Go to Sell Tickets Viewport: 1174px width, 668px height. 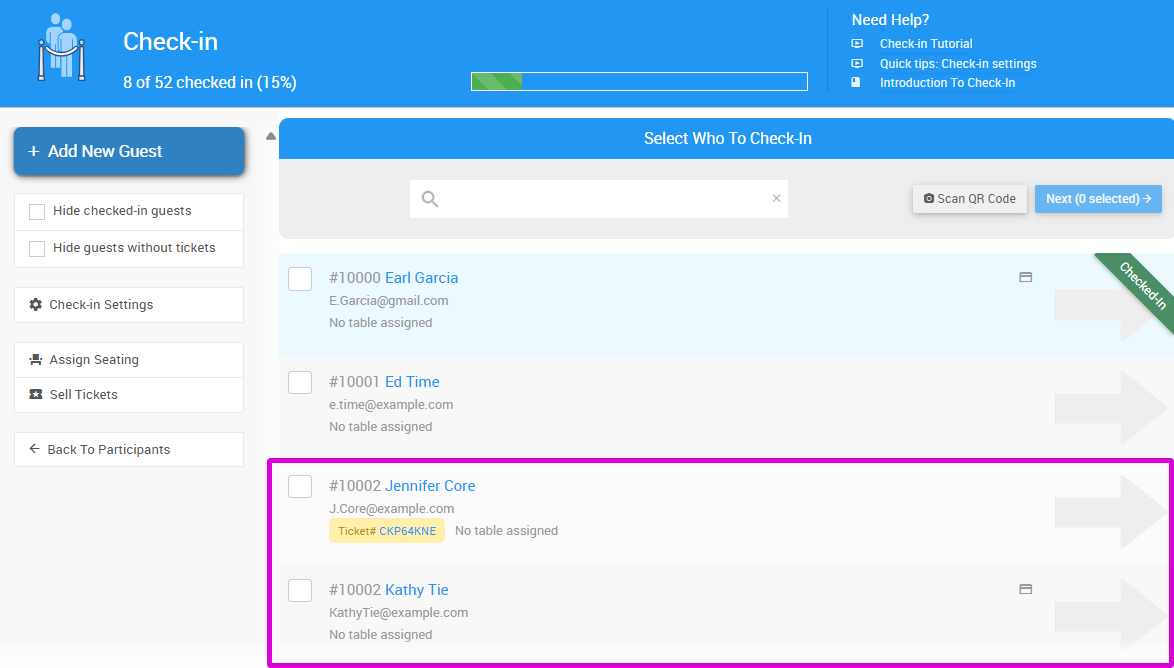pos(83,395)
